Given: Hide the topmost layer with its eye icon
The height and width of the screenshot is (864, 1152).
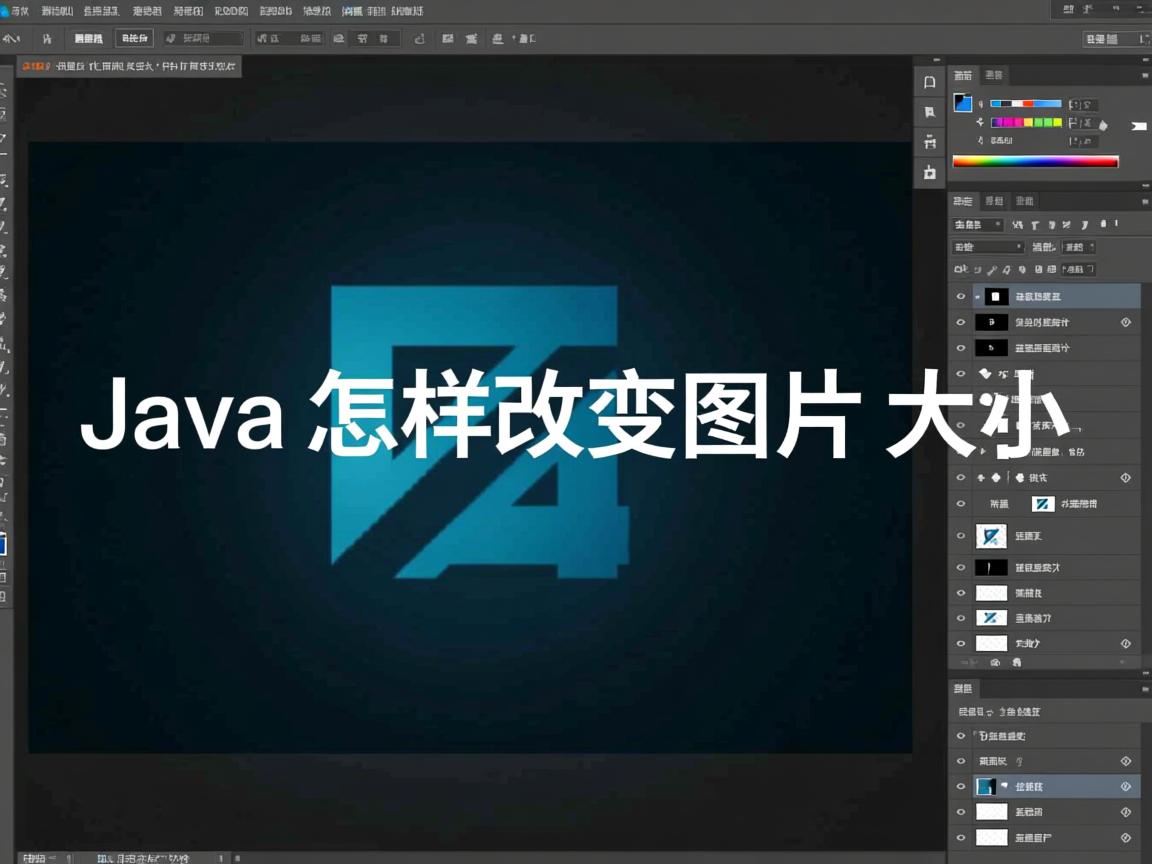Looking at the screenshot, I should tap(961, 296).
